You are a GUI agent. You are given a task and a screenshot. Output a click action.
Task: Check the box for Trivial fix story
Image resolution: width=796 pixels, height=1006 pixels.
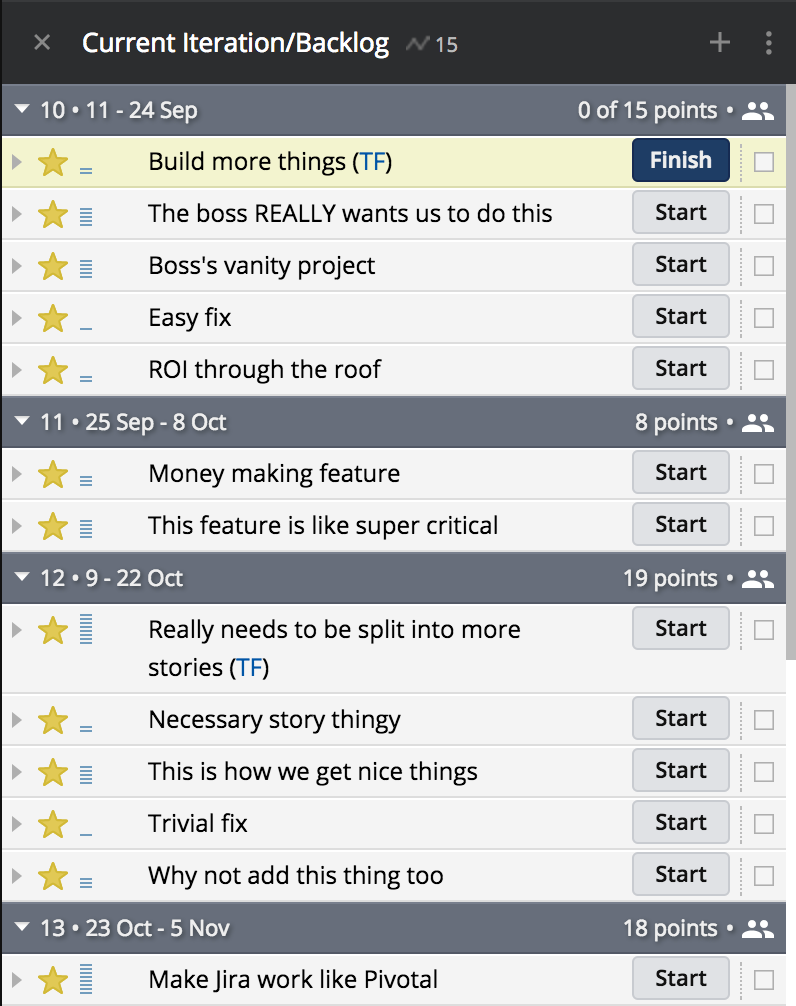pyautogui.click(x=764, y=824)
